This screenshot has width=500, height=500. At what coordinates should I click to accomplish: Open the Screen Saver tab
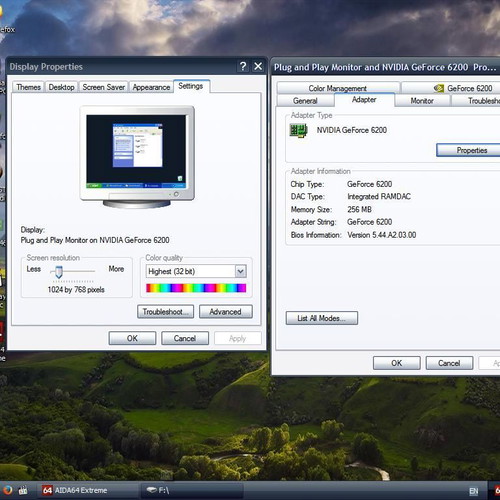pos(104,87)
